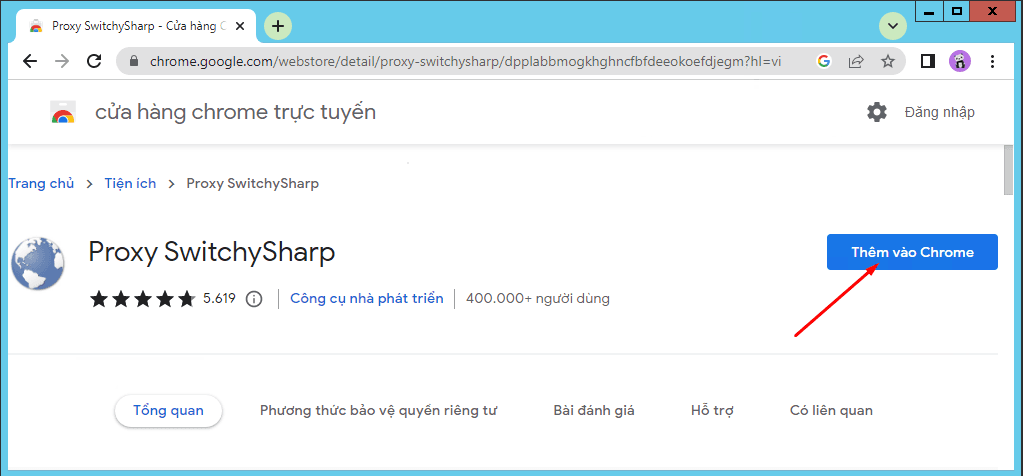This screenshot has width=1023, height=476.
Task: Go back with the browser back arrow
Action: [30, 61]
